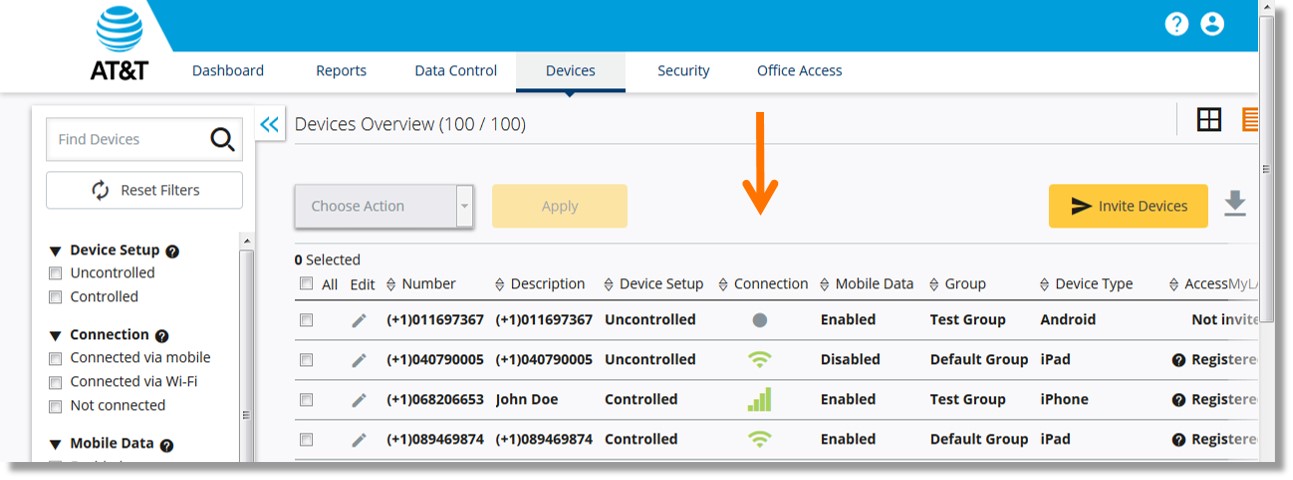
Task: Check the Not connected filter
Action: click(56, 406)
